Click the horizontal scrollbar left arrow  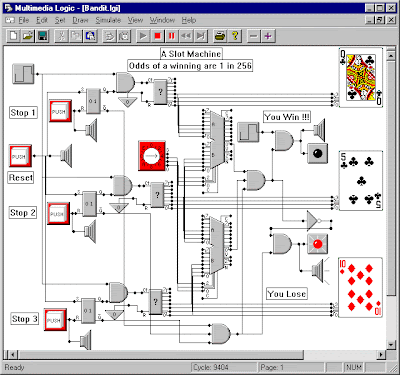coord(13,354)
